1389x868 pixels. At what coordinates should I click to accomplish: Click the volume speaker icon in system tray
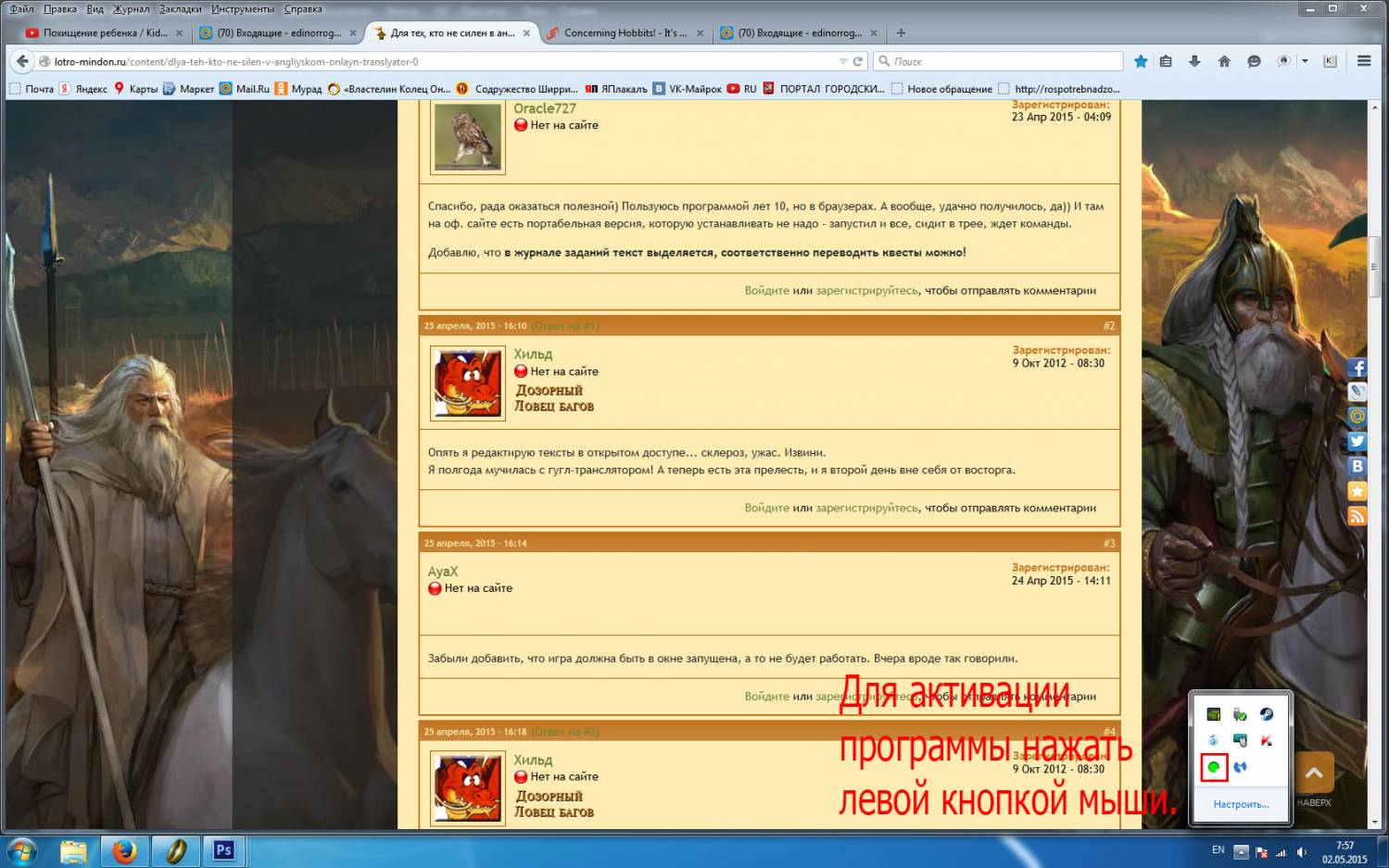pyautogui.click(x=1301, y=851)
